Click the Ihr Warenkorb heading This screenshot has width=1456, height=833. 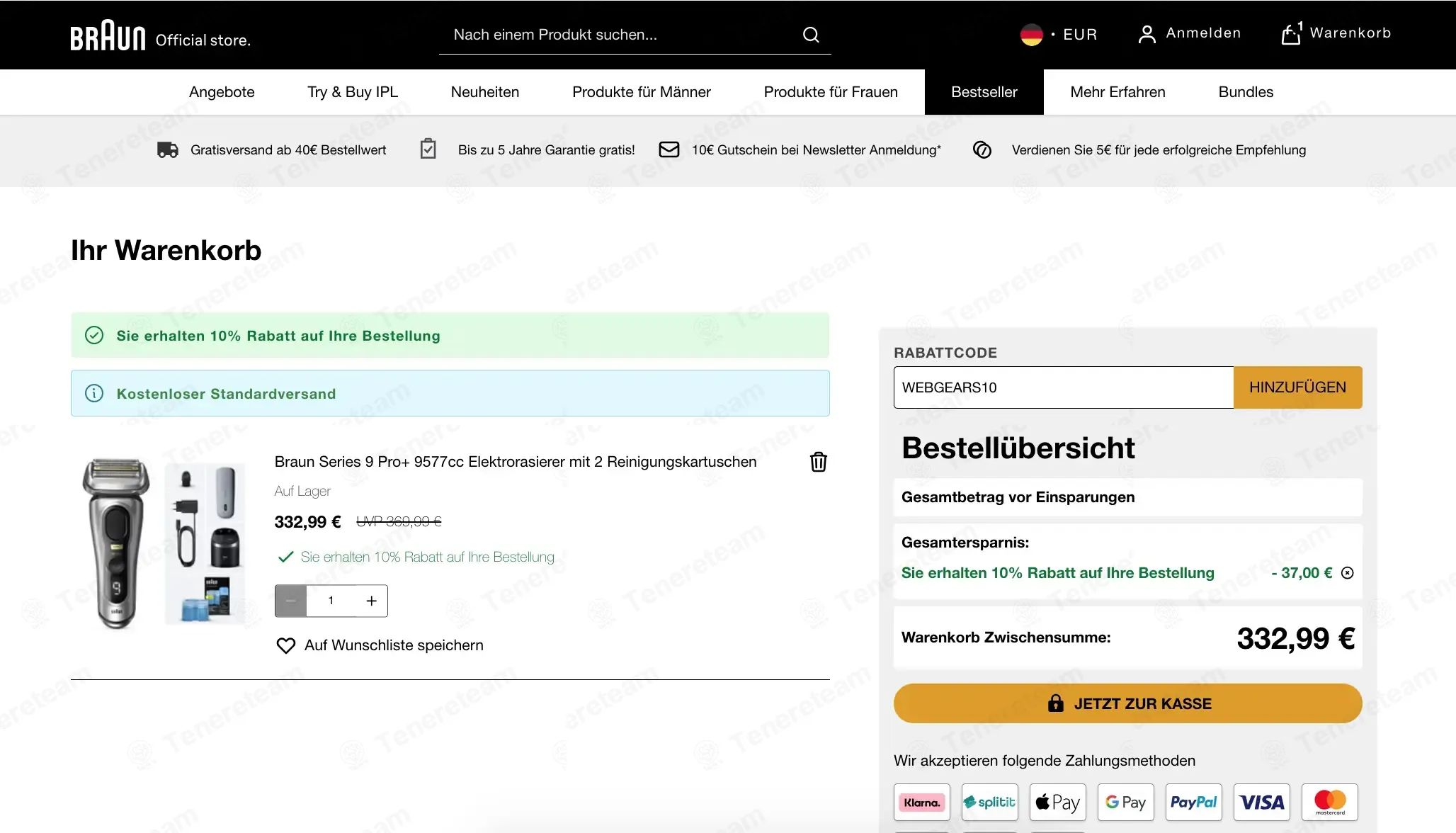click(x=166, y=251)
